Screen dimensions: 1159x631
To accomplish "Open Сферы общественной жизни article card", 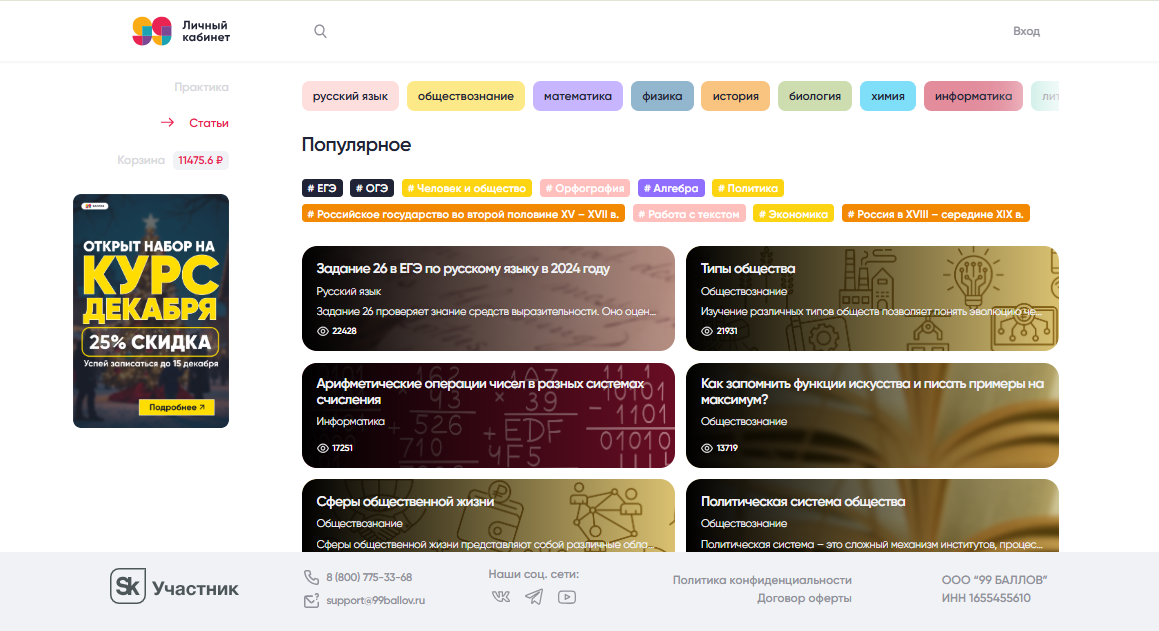I will [x=488, y=516].
